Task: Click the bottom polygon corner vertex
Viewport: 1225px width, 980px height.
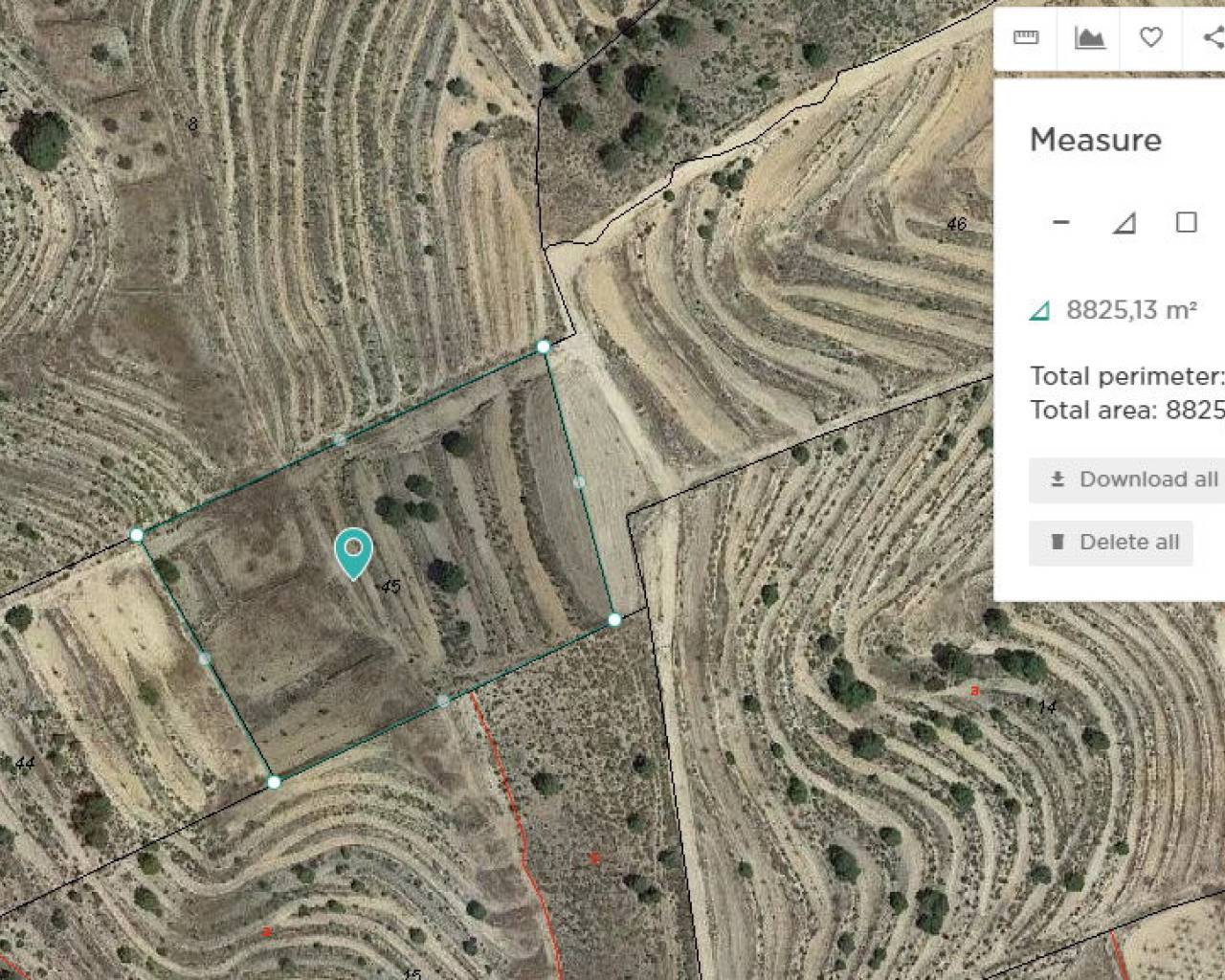Action: pos(274,782)
